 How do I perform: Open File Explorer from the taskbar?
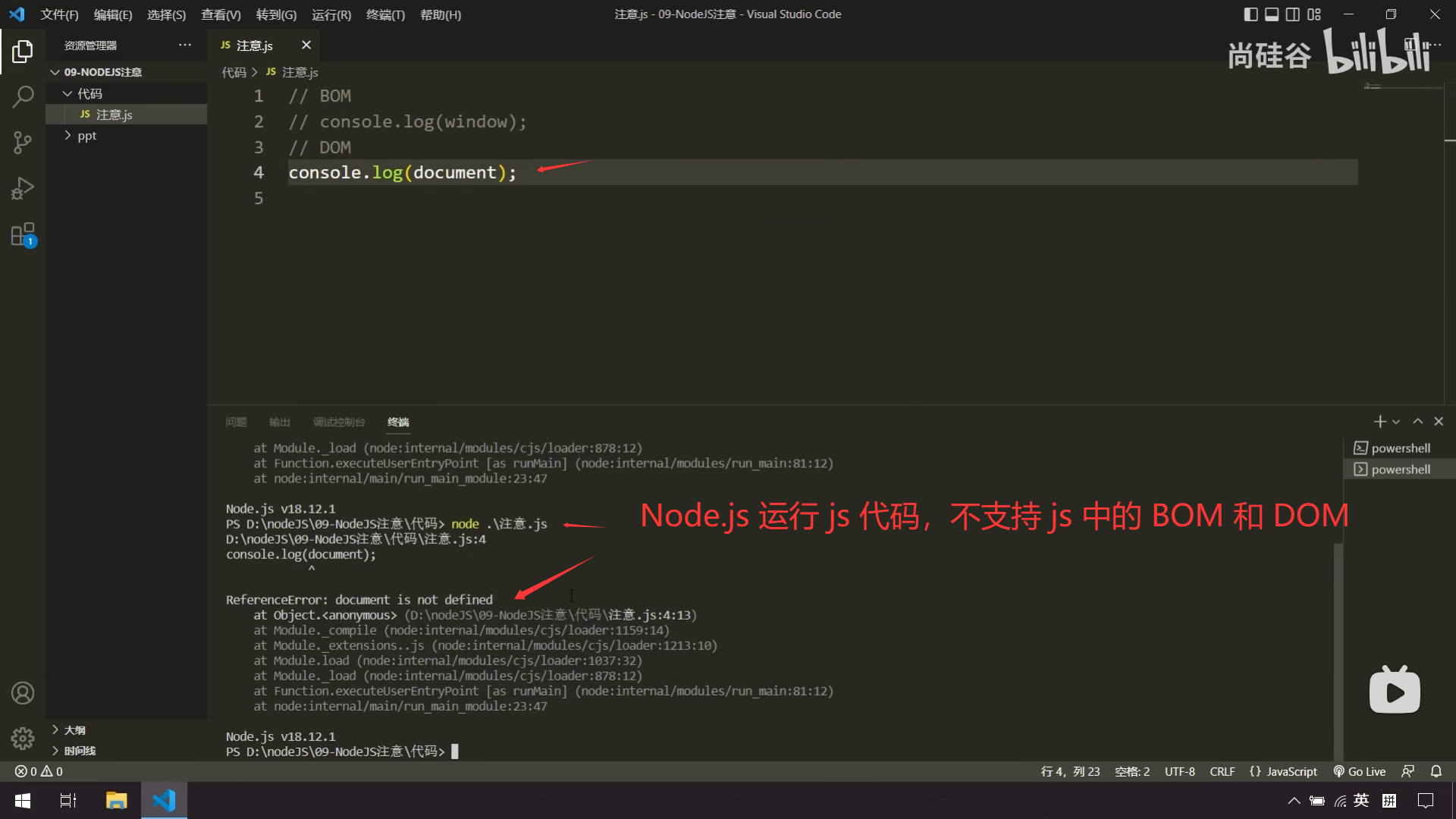116,800
